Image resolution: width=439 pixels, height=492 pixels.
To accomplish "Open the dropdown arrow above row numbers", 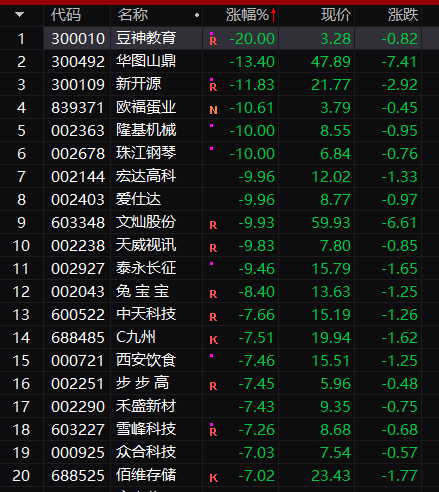I will pos(19,14).
